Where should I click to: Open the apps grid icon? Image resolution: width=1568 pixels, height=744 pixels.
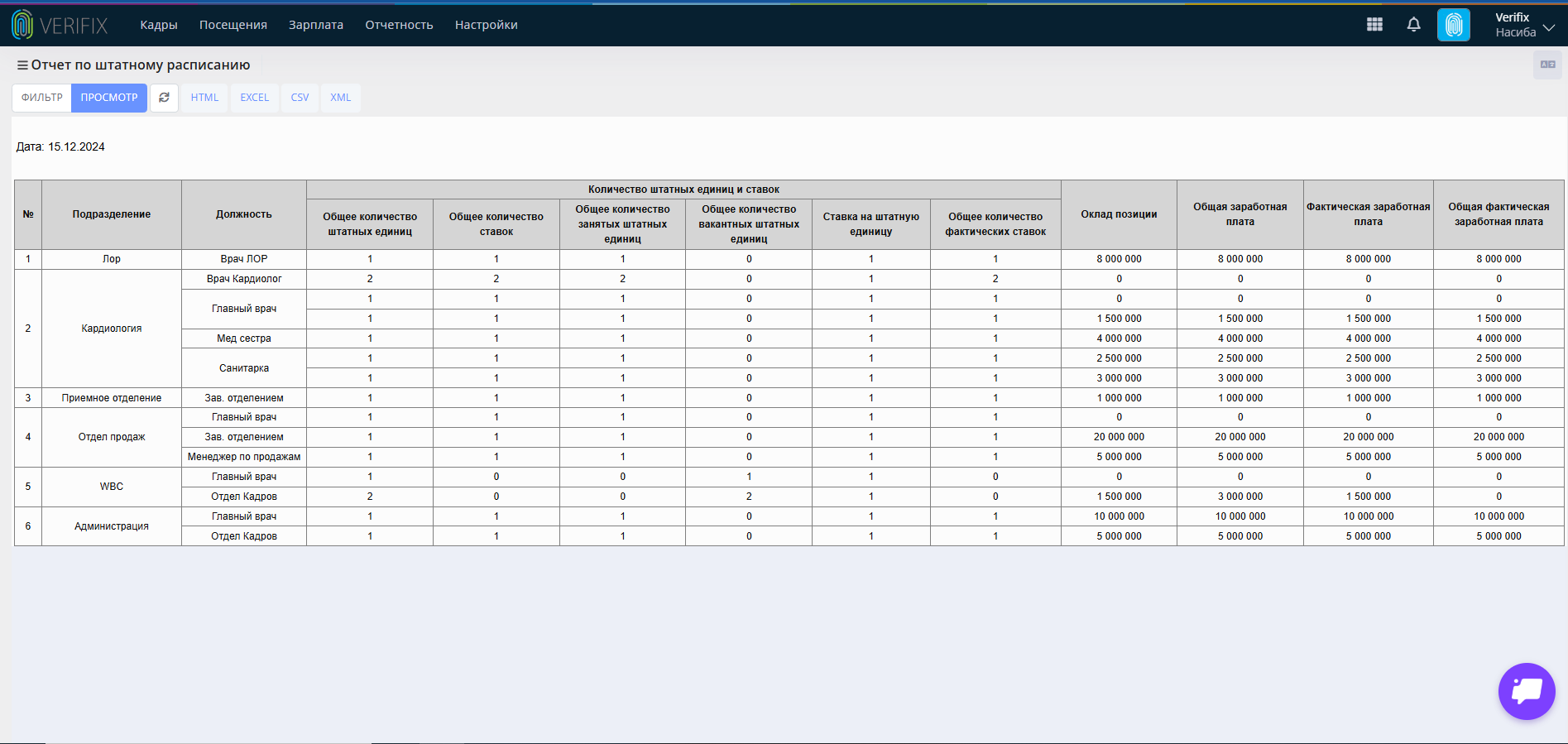click(x=1374, y=25)
